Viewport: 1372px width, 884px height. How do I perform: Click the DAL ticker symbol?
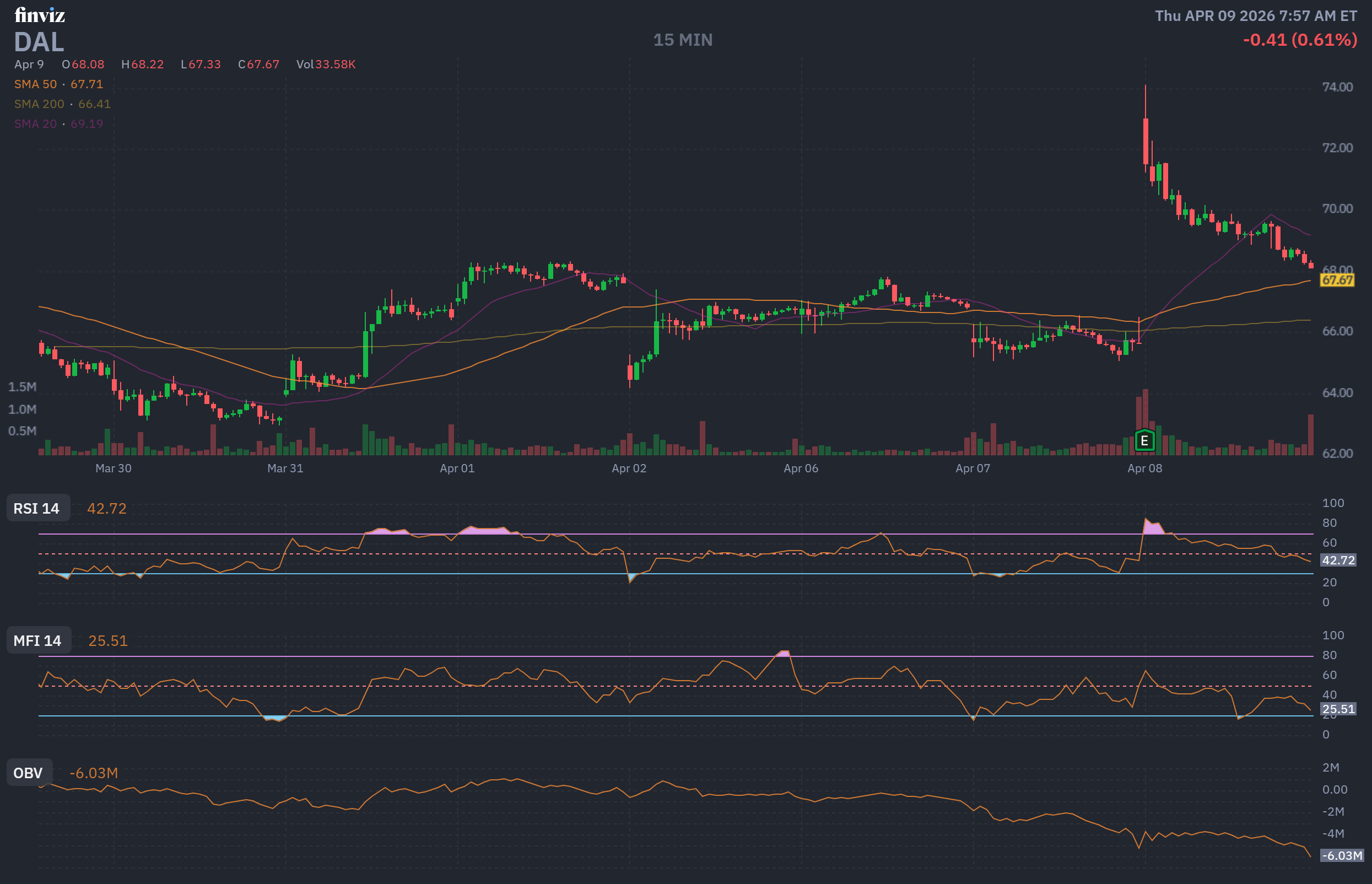click(39, 42)
